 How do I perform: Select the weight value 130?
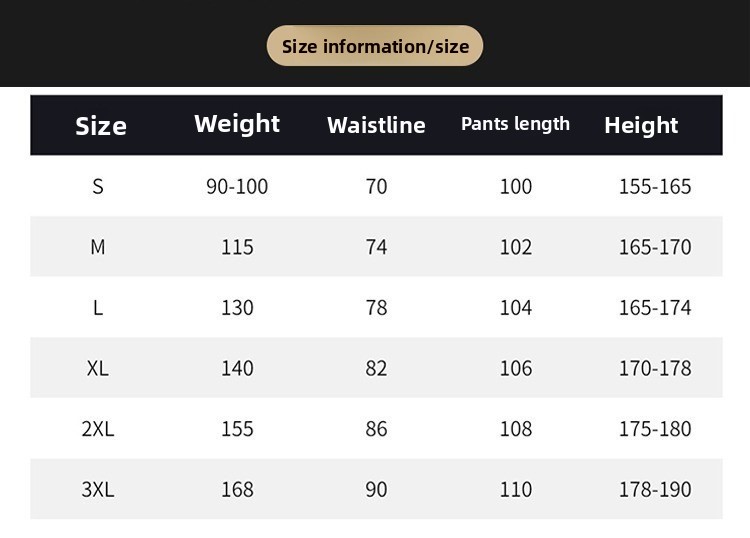click(237, 308)
